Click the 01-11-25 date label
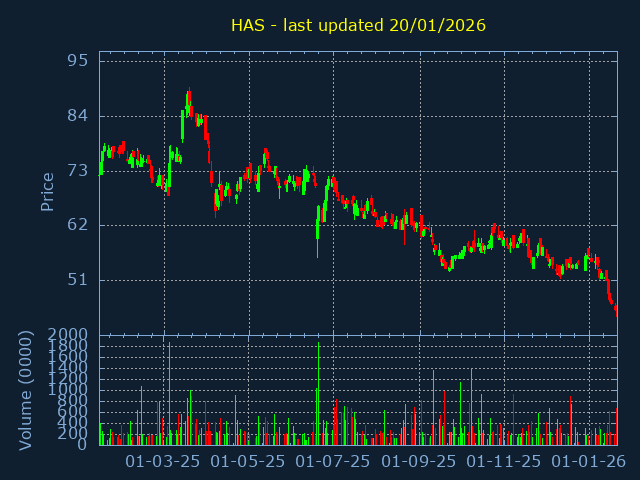 [x=504, y=462]
